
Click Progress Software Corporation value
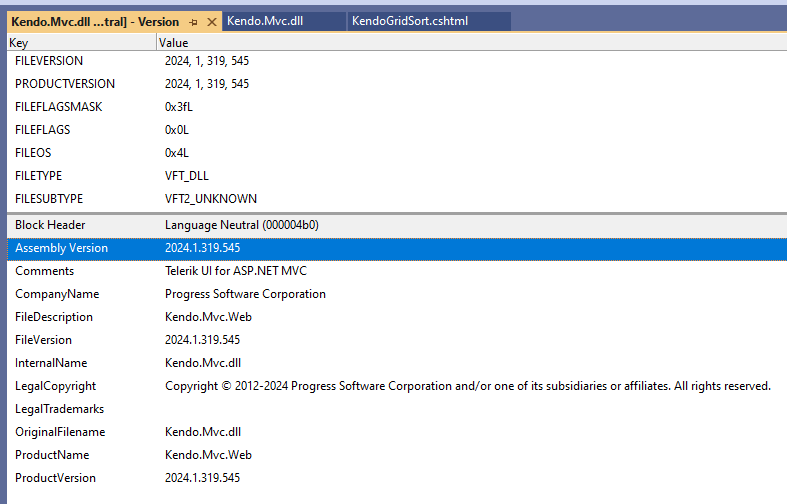tap(245, 294)
